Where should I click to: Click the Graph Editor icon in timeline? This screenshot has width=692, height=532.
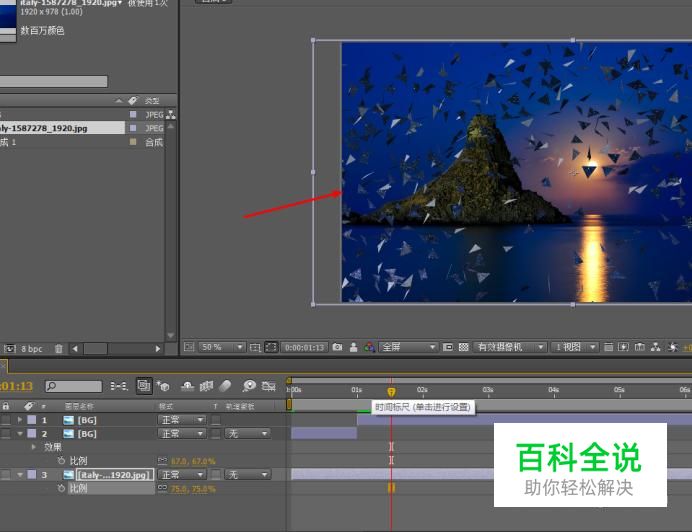[268, 386]
